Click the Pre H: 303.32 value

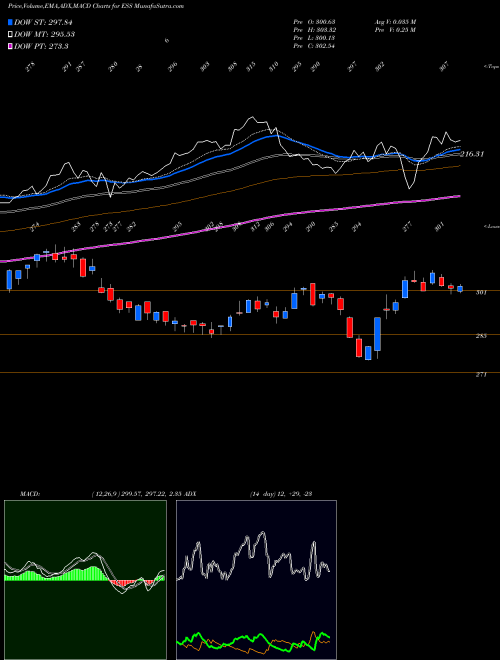314,30
